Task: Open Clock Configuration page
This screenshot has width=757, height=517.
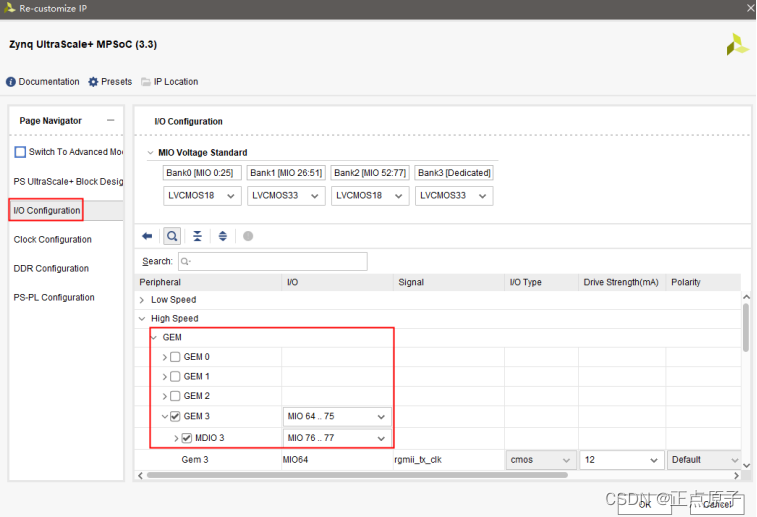Action: point(53,239)
